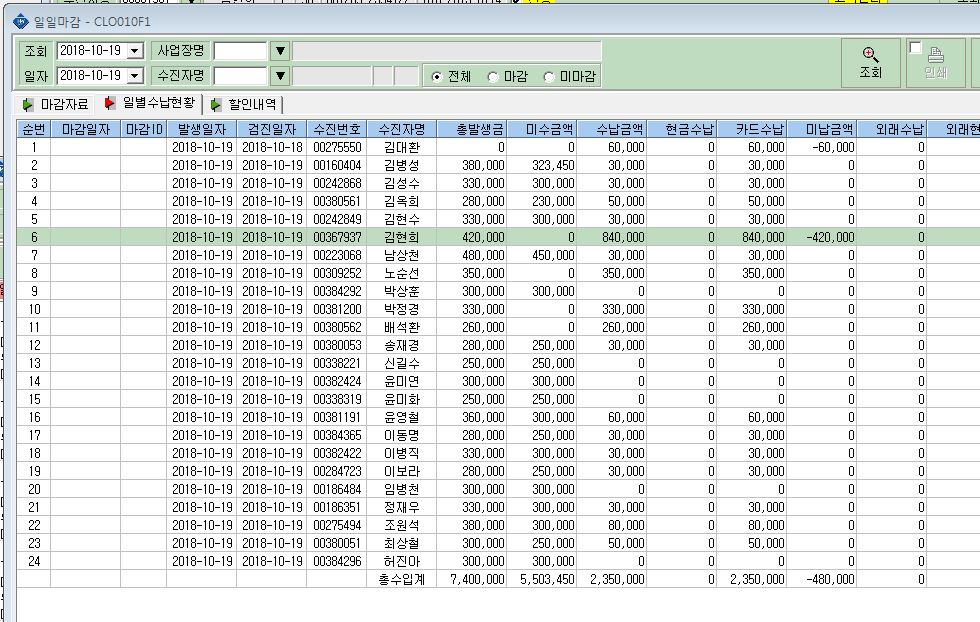The width and height of the screenshot is (980, 622).
Task: Open the 조회 start date dropdown
Action: click(135, 51)
